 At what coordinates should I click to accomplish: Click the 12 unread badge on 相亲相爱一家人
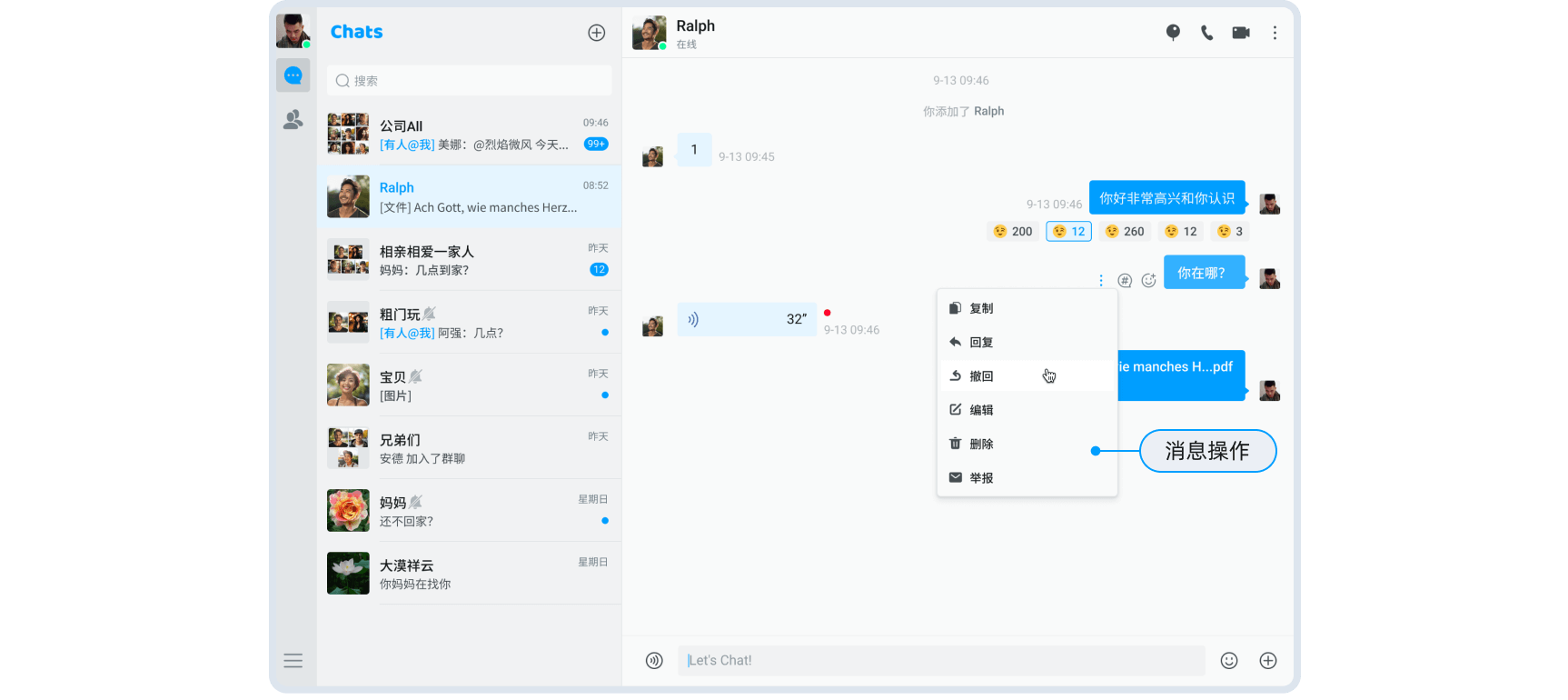pos(599,269)
